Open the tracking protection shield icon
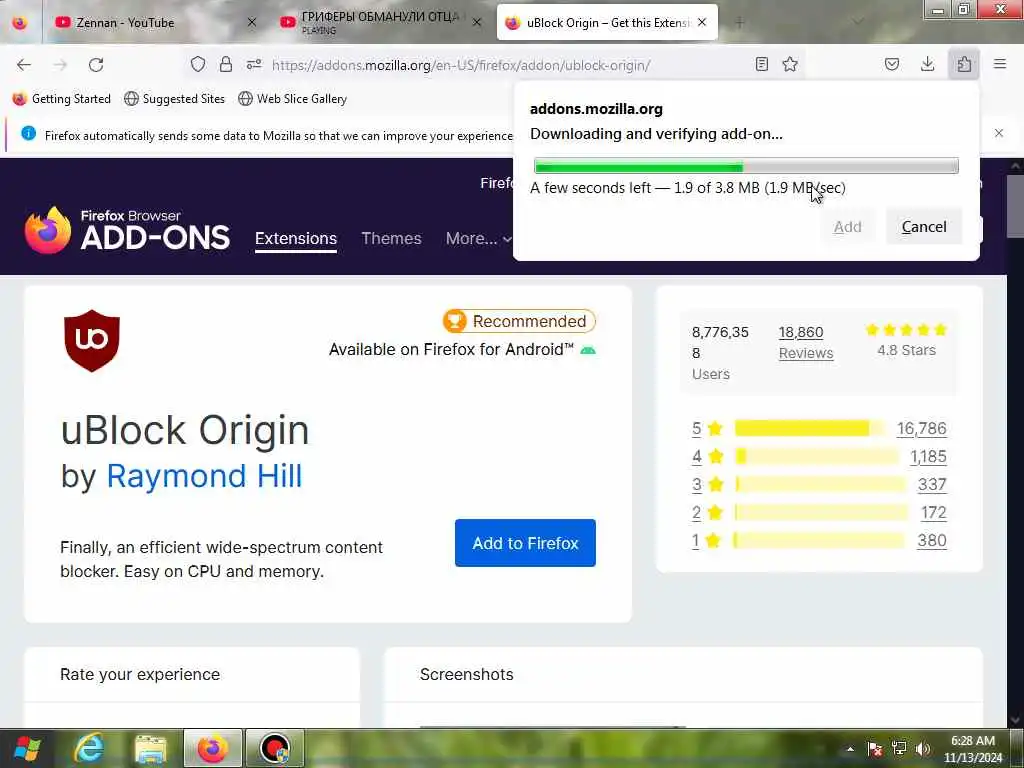Screen dimensions: 1024x768 pyautogui.click(x=198, y=64)
